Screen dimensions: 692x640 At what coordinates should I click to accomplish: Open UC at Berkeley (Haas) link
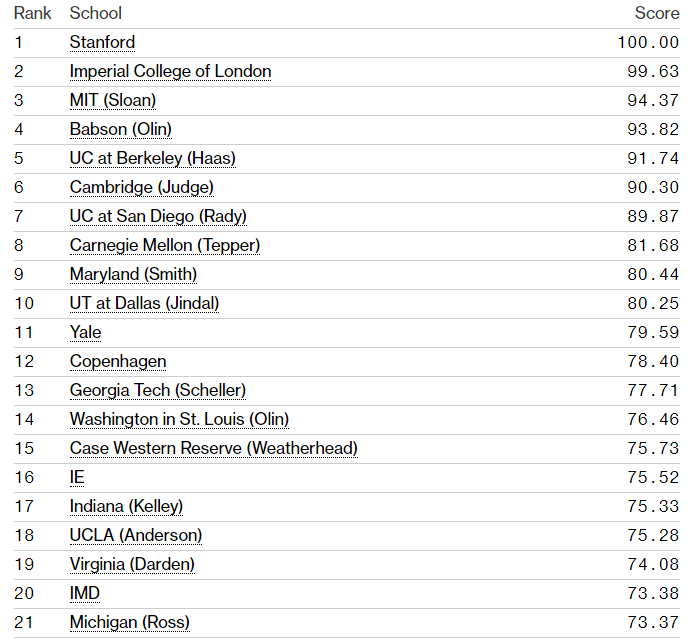tap(152, 159)
